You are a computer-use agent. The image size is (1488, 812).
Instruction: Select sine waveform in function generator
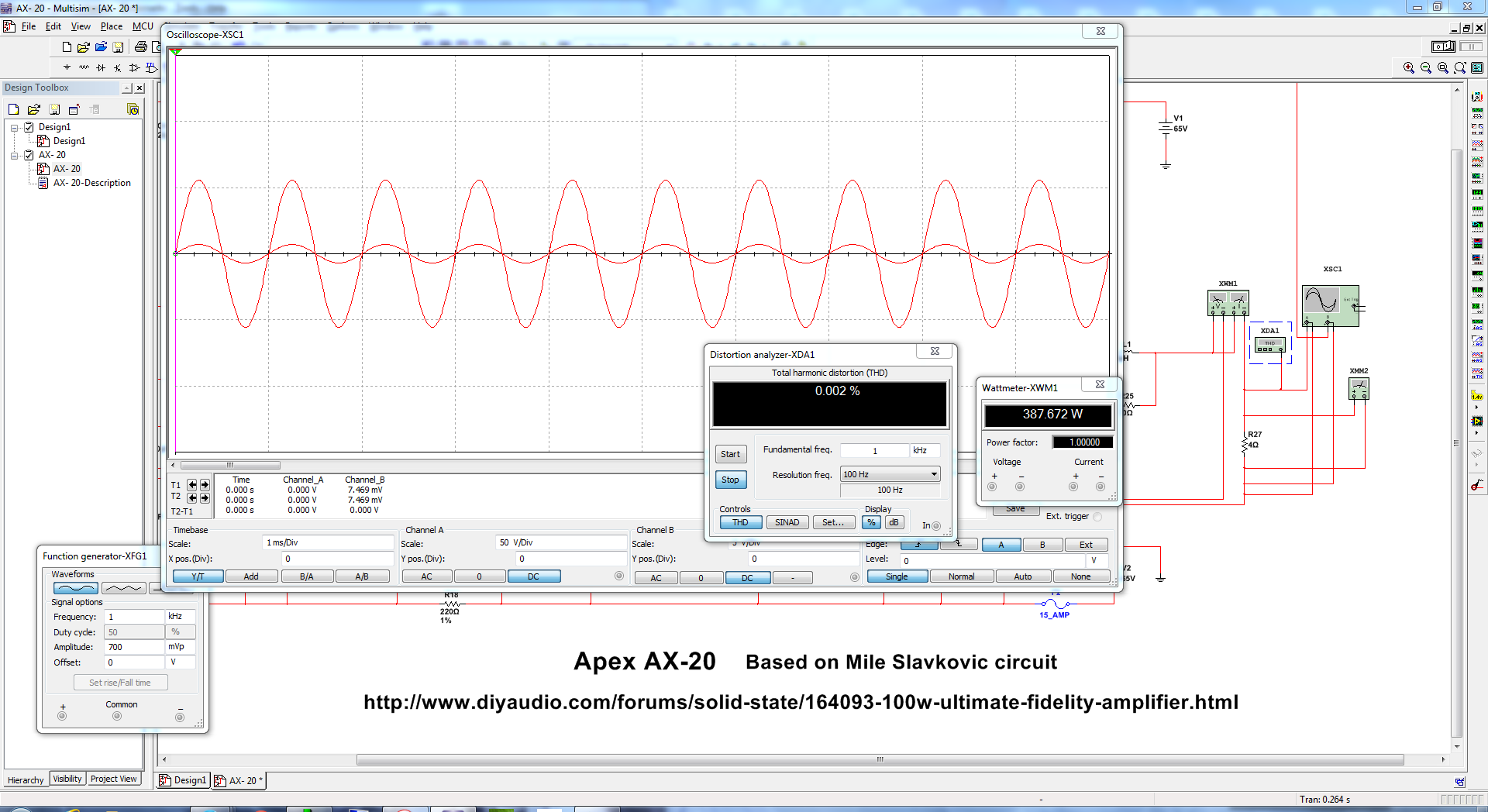[x=75, y=588]
